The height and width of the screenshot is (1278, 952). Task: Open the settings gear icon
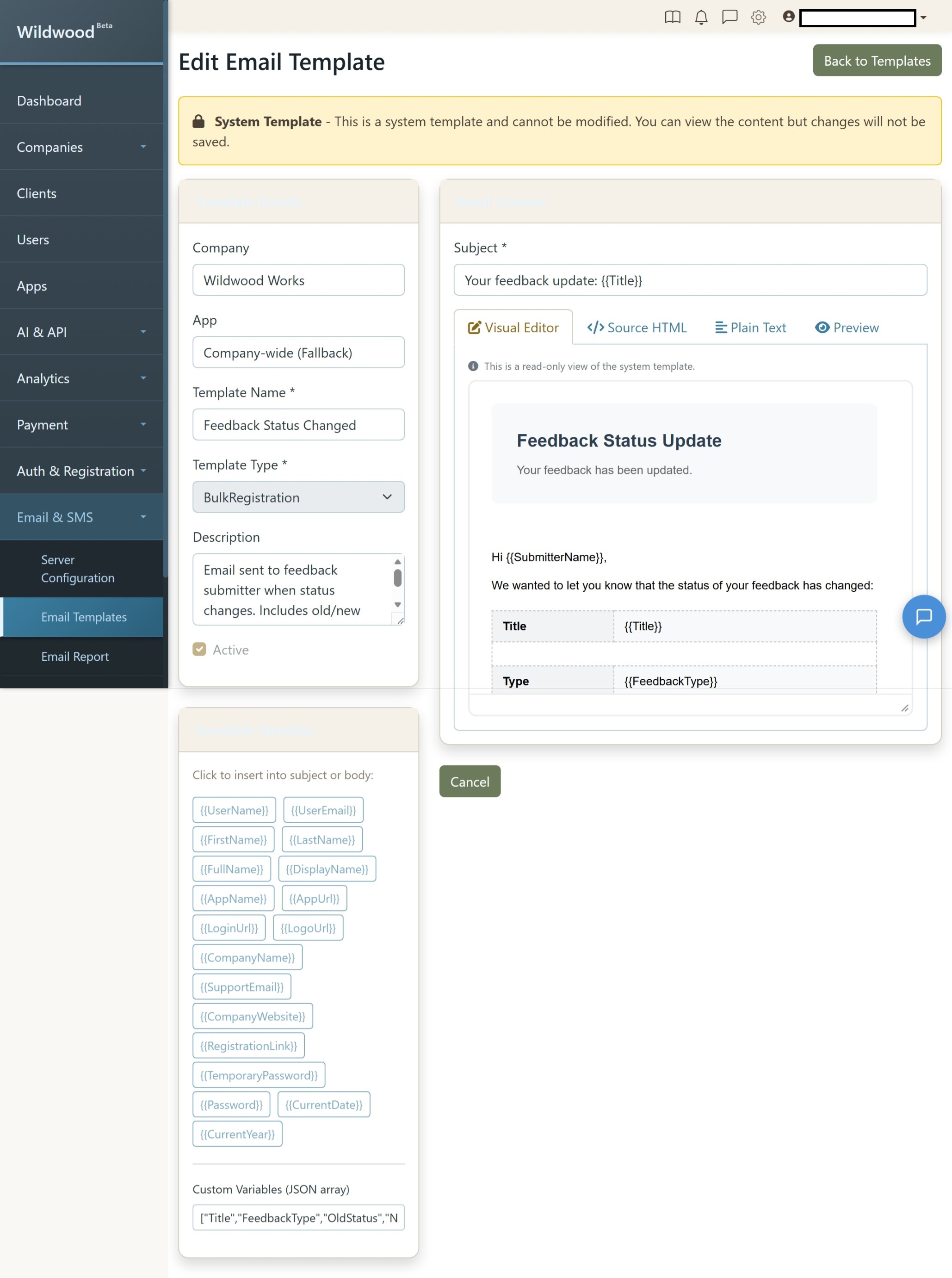coord(758,17)
